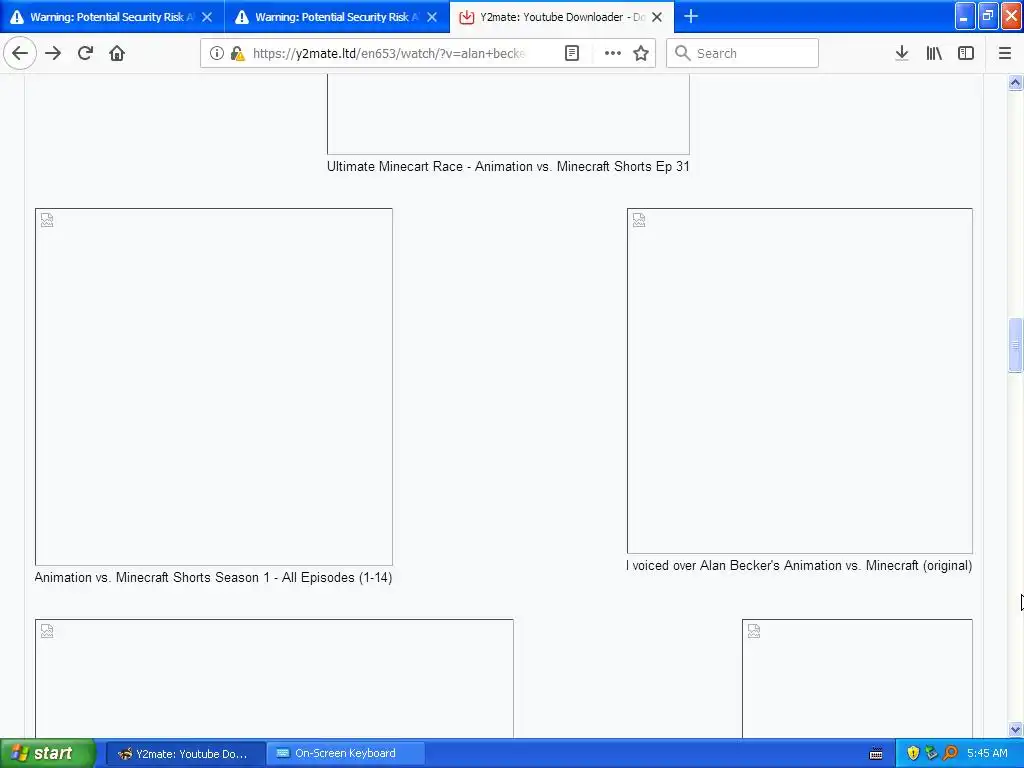Close the first Security Risk warning tab
This screenshot has height=768, width=1024.
[207, 17]
